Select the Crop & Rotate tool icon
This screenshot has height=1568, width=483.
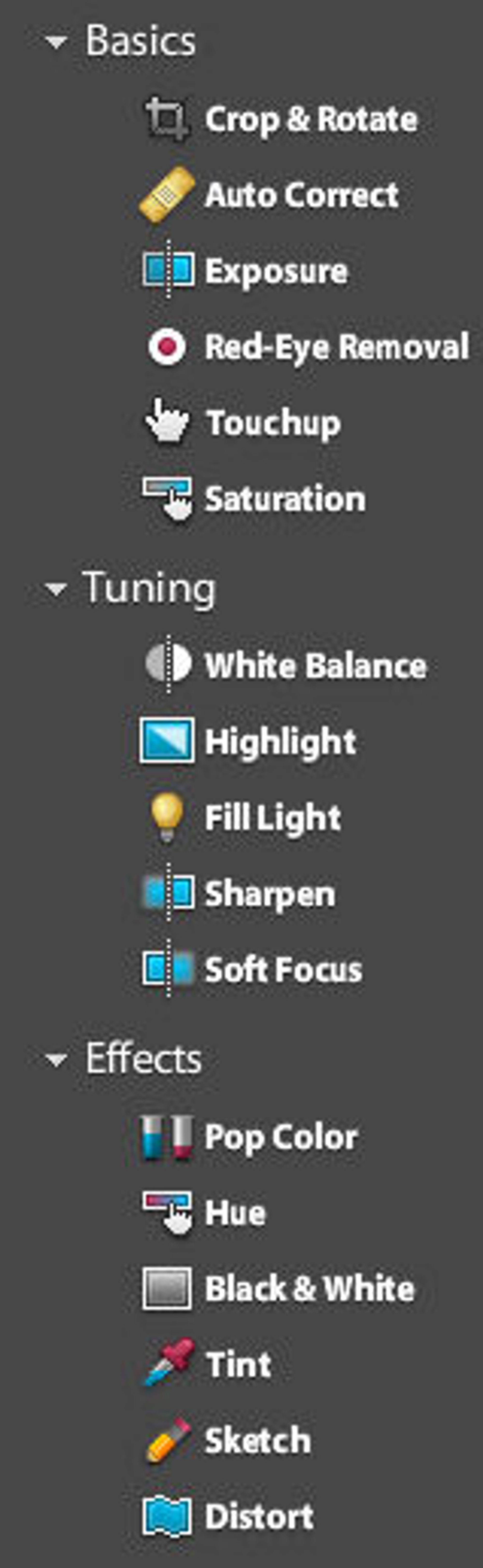click(166, 119)
